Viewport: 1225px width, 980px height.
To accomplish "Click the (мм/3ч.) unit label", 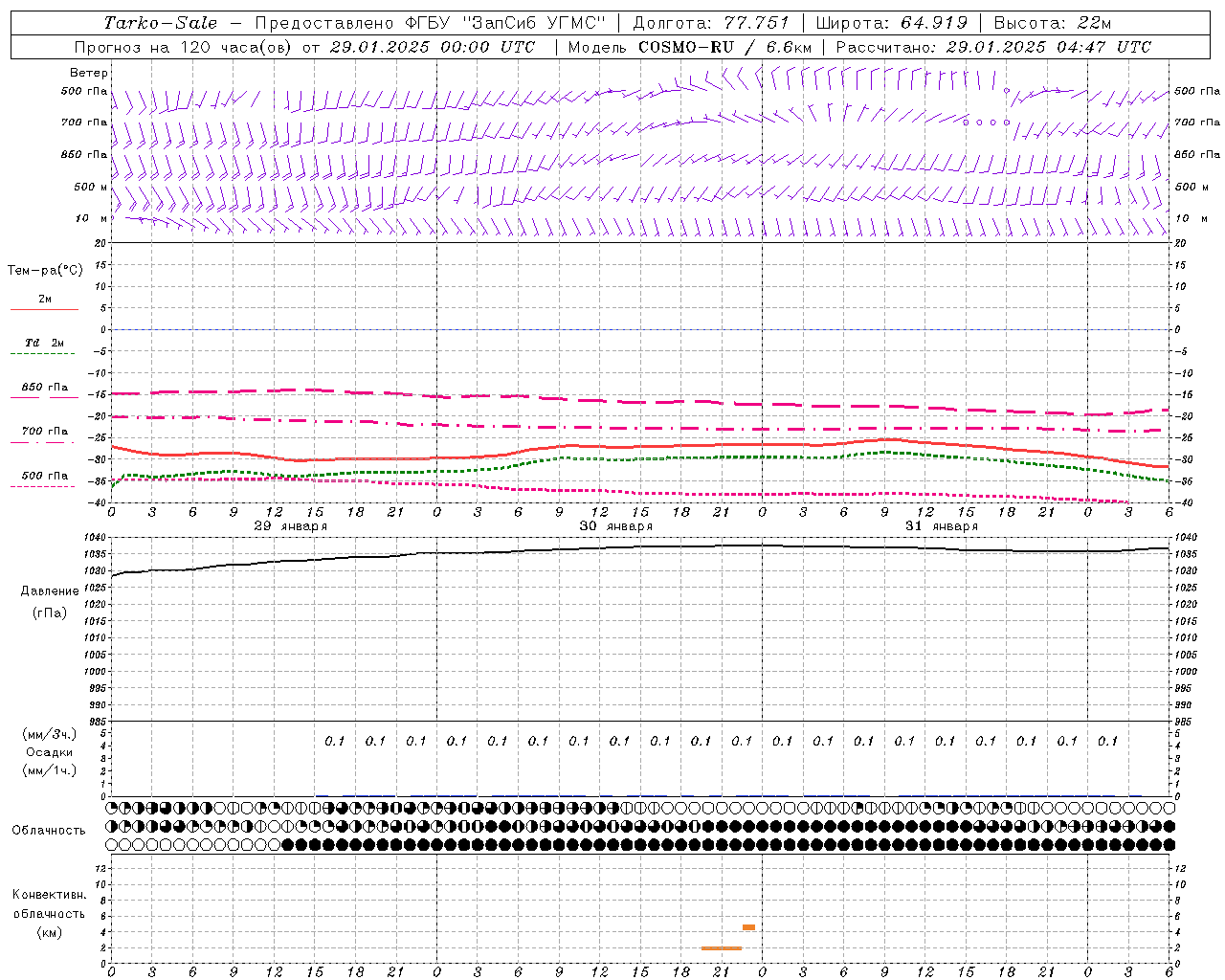I will click(x=50, y=734).
